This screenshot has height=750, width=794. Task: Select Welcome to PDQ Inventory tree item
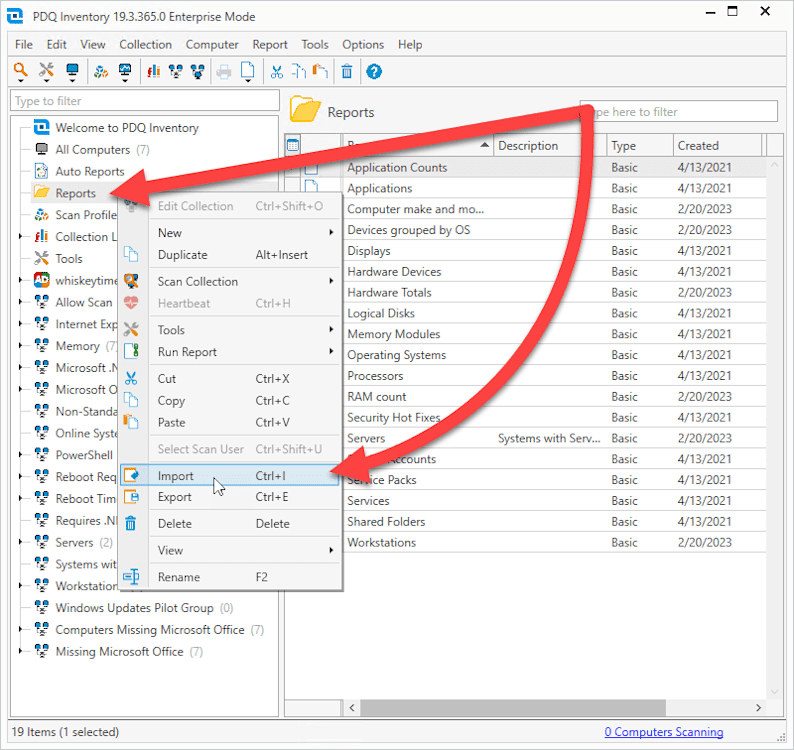pyautogui.click(x=127, y=128)
